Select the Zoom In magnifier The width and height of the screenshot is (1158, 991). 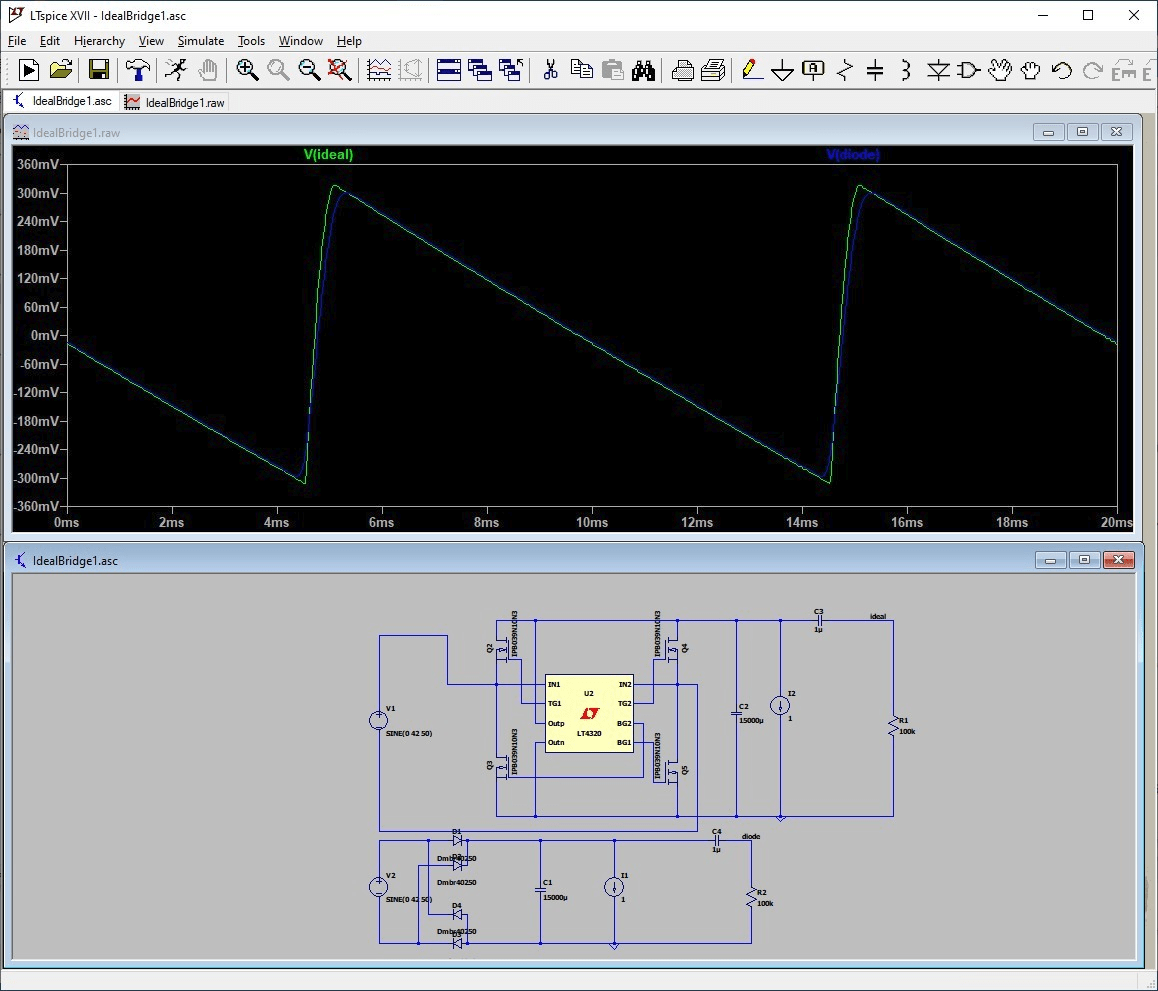(247, 70)
